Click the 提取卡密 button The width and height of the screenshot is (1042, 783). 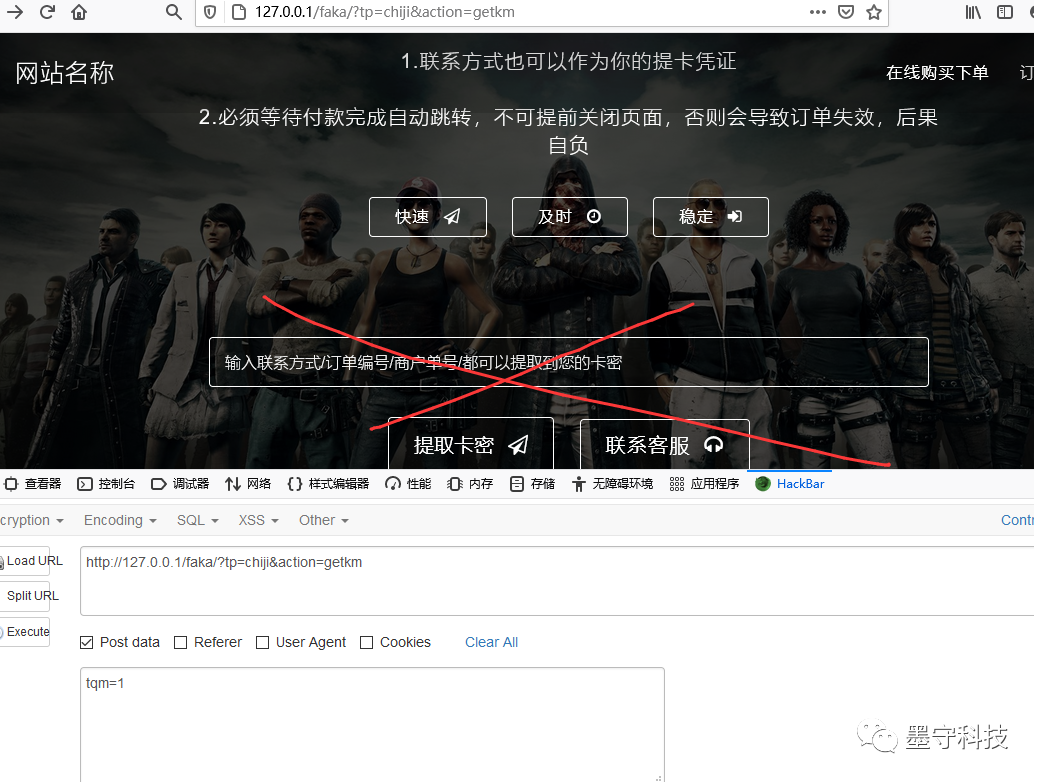pyautogui.click(x=470, y=443)
